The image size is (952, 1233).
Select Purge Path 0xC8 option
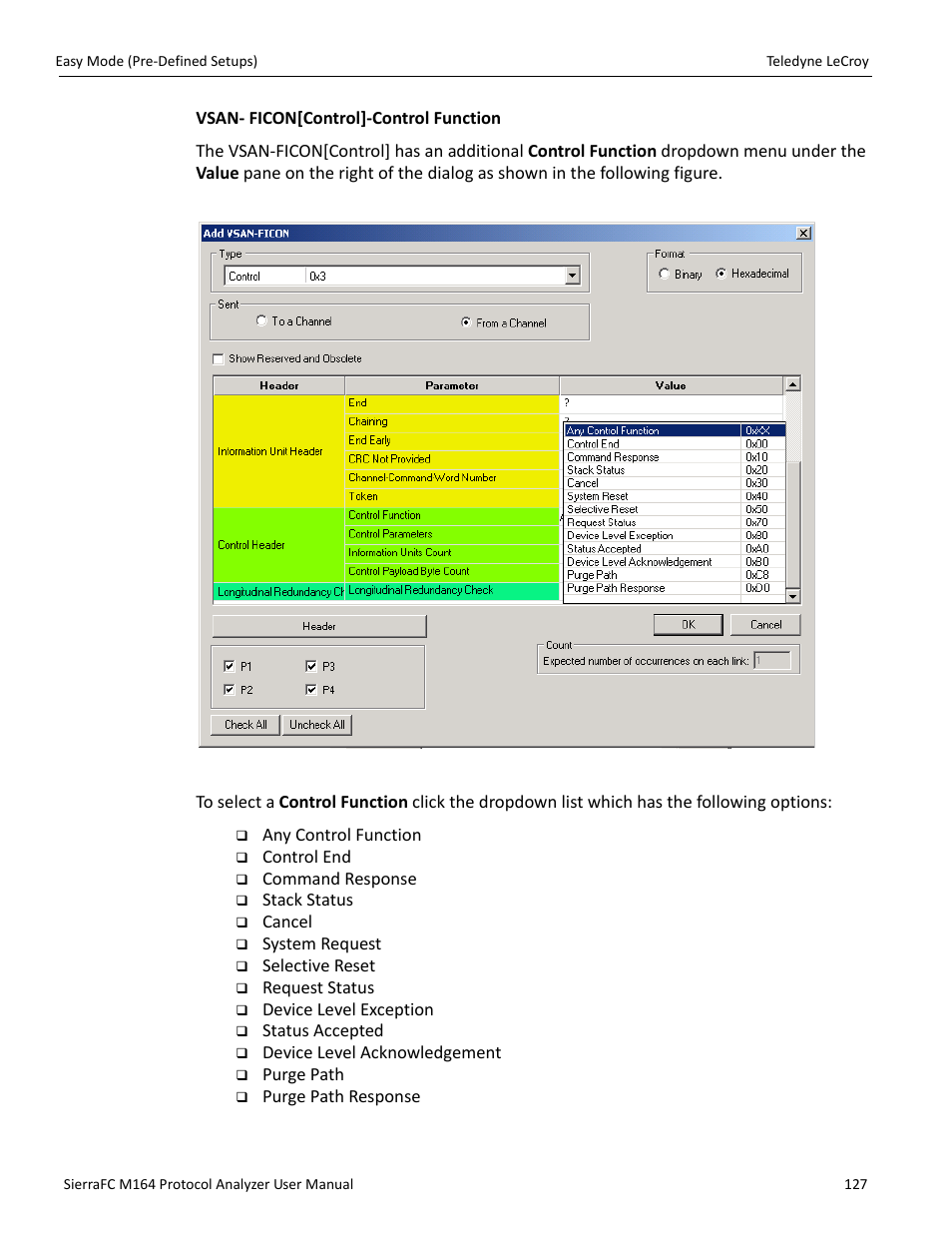point(675,574)
